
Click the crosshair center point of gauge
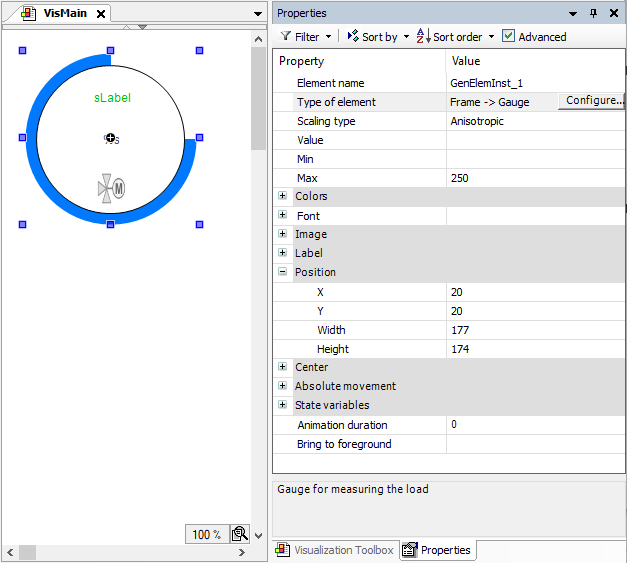pyautogui.click(x=110, y=138)
